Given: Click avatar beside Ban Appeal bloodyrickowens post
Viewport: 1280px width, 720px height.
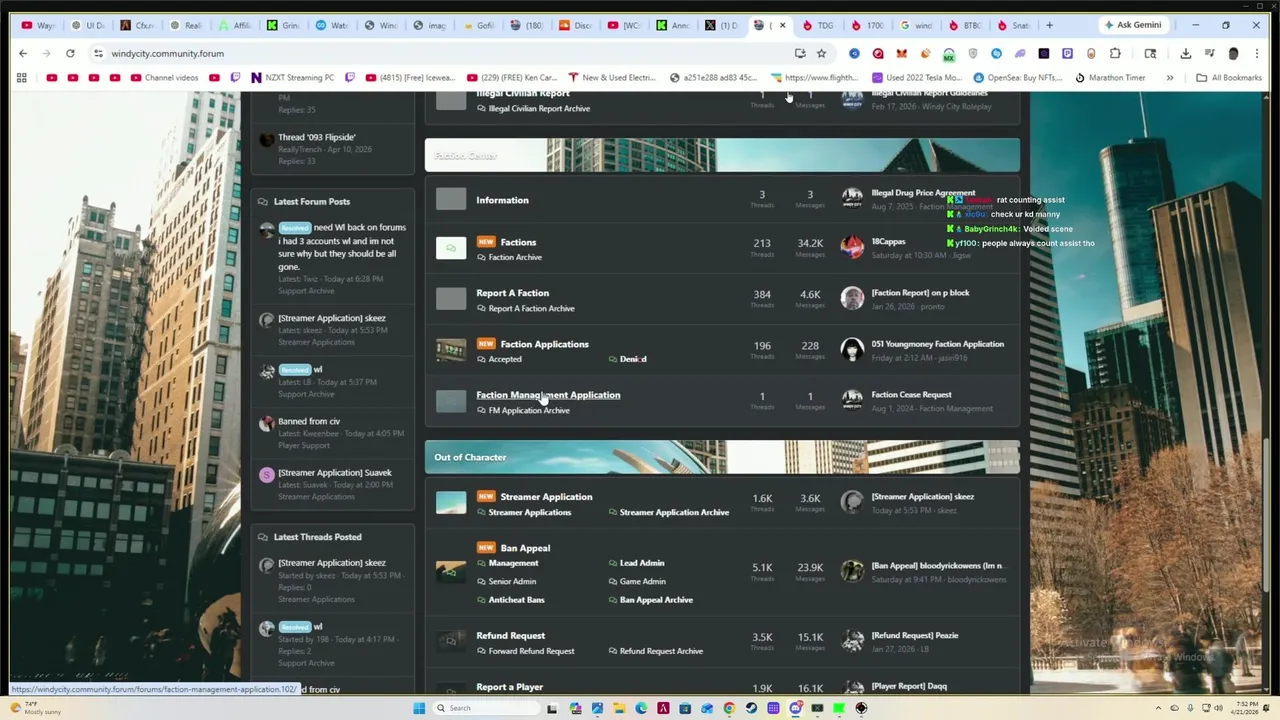Looking at the screenshot, I should 852,571.
